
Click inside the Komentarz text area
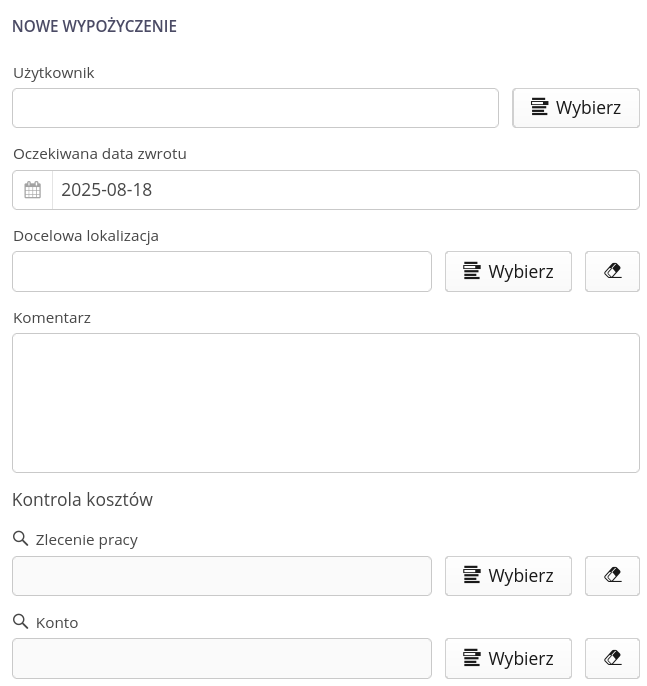pyautogui.click(x=325, y=402)
